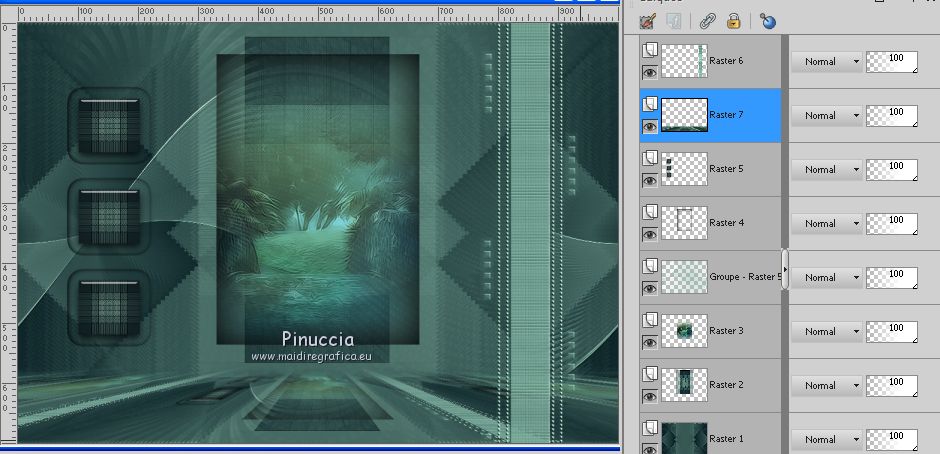The height and width of the screenshot is (454, 940).
Task: Click the opacity slider of Raster 6
Action: pyautogui.click(x=892, y=62)
